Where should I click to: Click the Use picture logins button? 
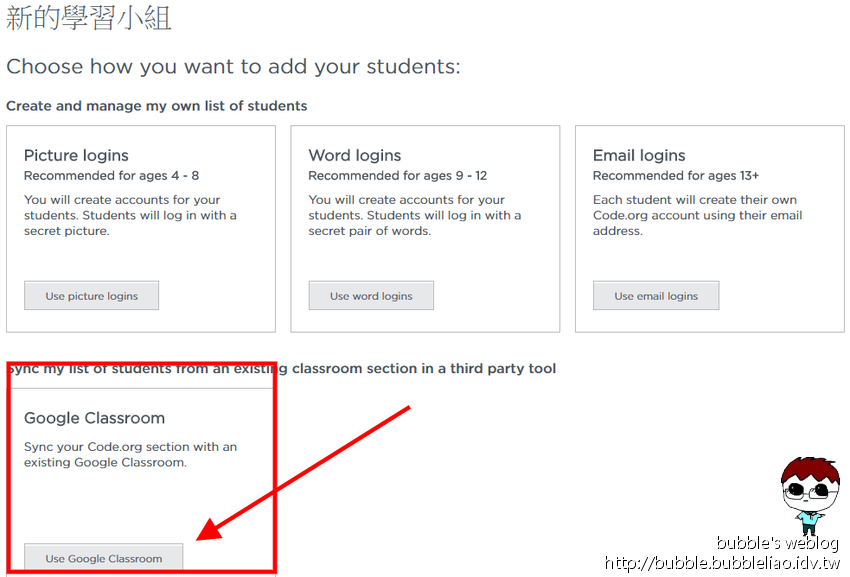(x=91, y=296)
